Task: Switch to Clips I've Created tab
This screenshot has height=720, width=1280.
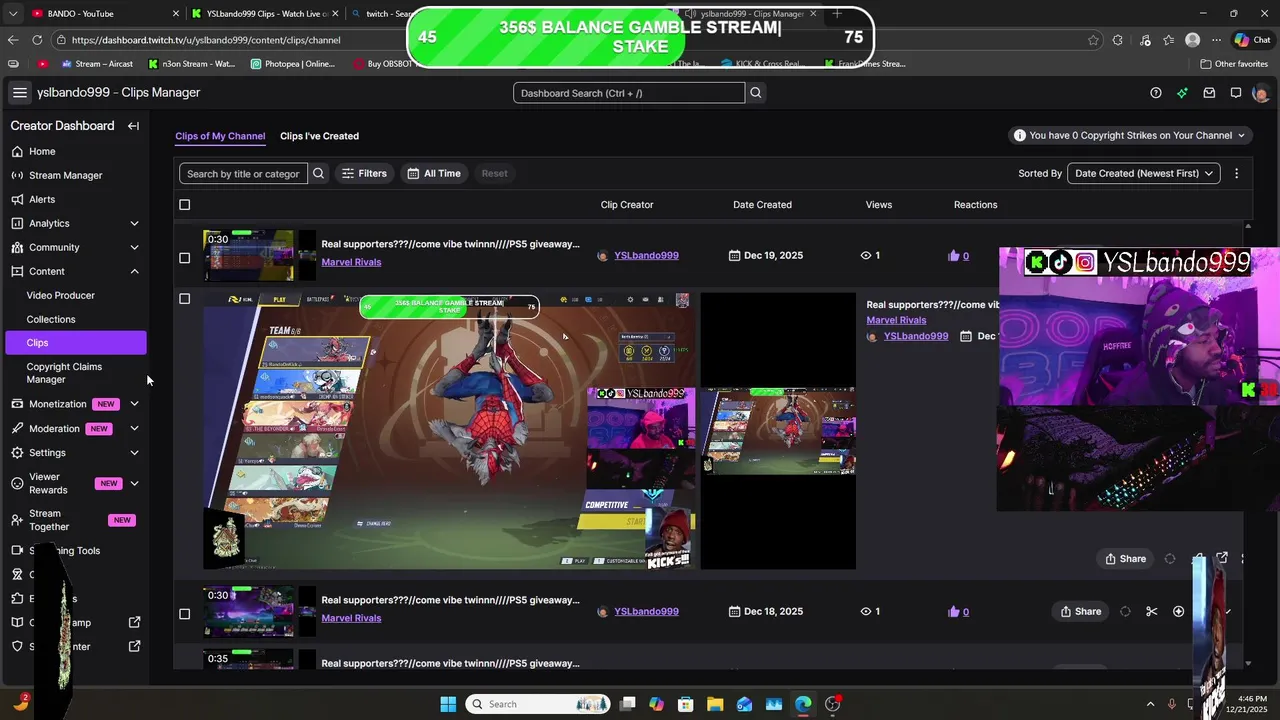Action: pos(319,136)
